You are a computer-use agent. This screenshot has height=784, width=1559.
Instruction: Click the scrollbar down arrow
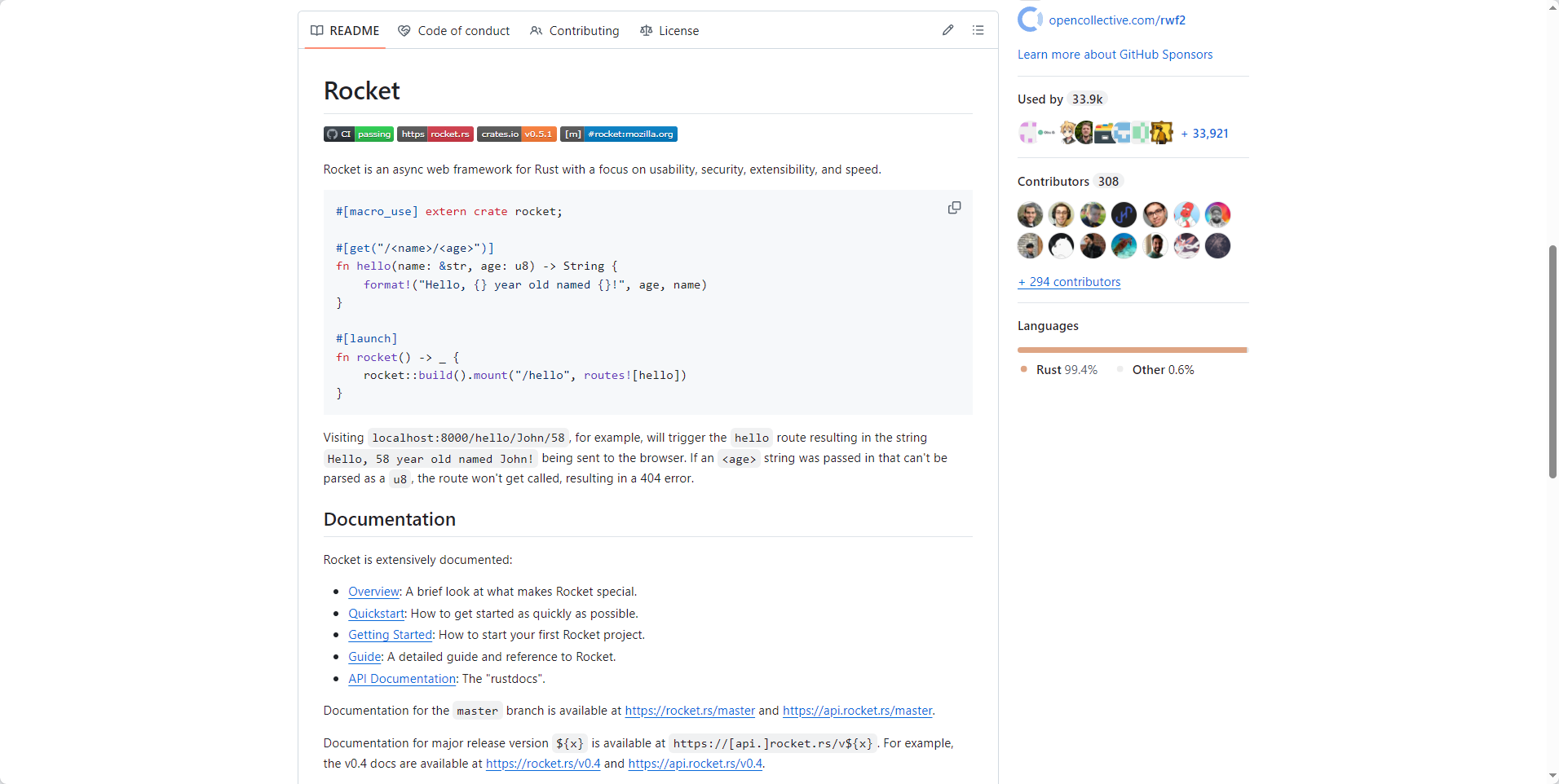(x=1552, y=777)
